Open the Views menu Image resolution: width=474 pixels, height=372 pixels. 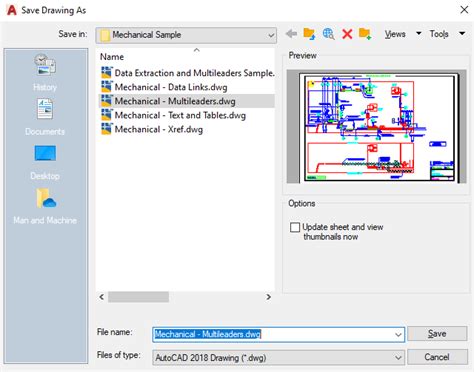pyautogui.click(x=395, y=34)
